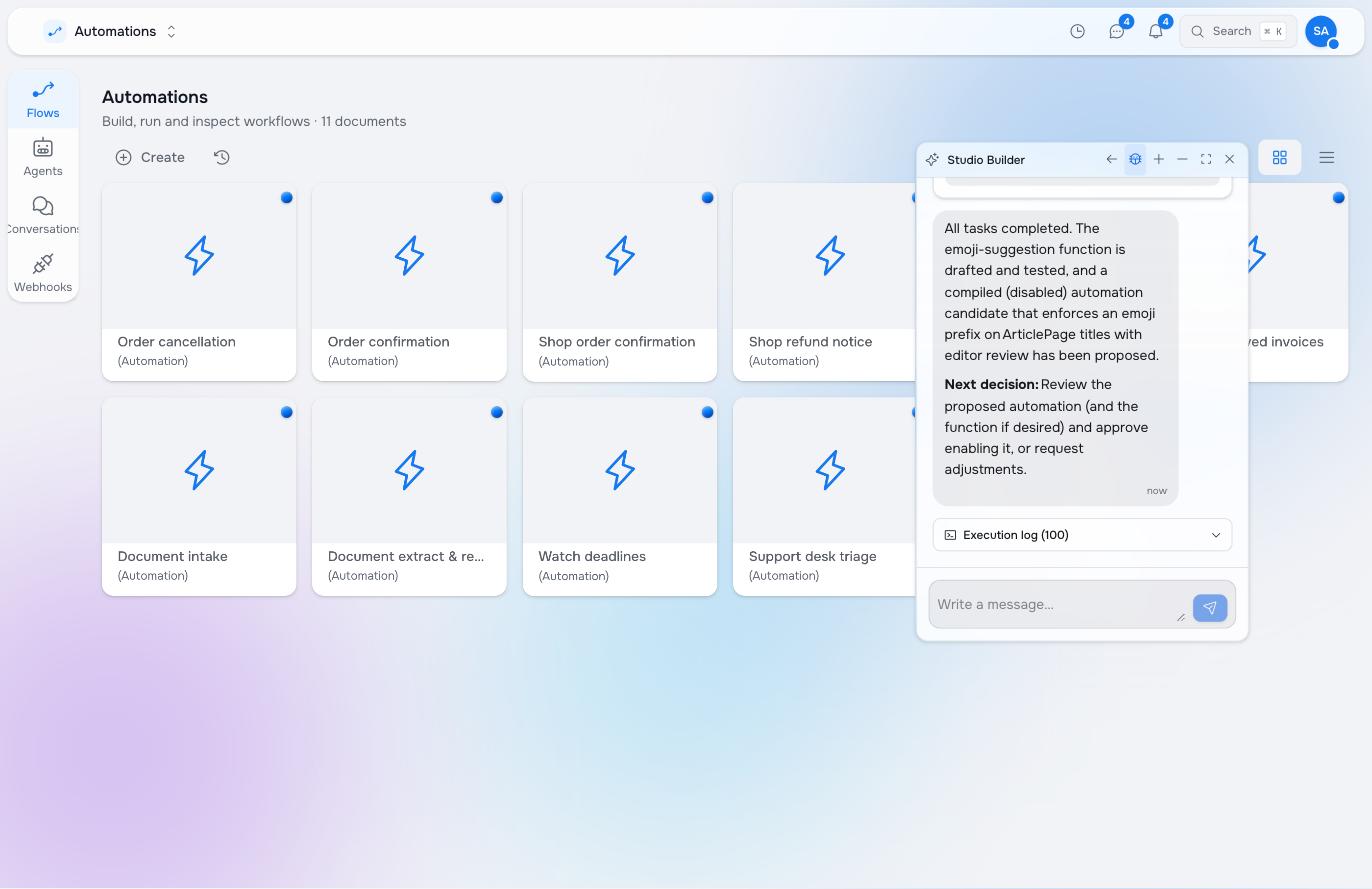The width and height of the screenshot is (1372, 889).
Task: Open the Shop refund notice automation card
Action: coord(825,282)
